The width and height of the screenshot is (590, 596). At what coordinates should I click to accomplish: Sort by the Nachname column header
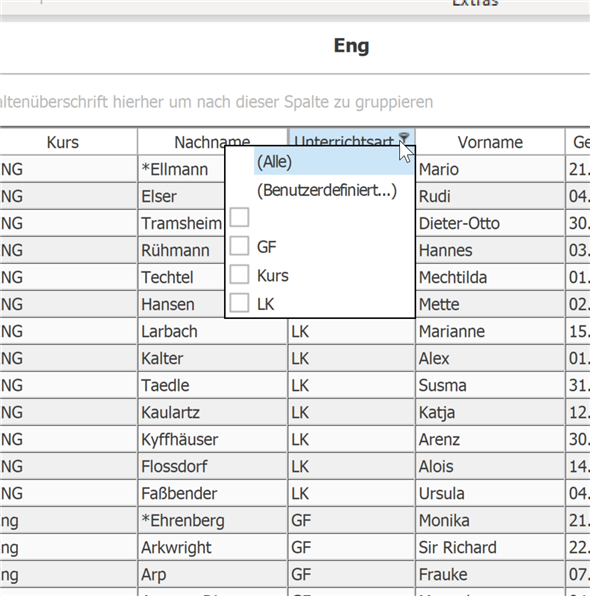coord(212,142)
